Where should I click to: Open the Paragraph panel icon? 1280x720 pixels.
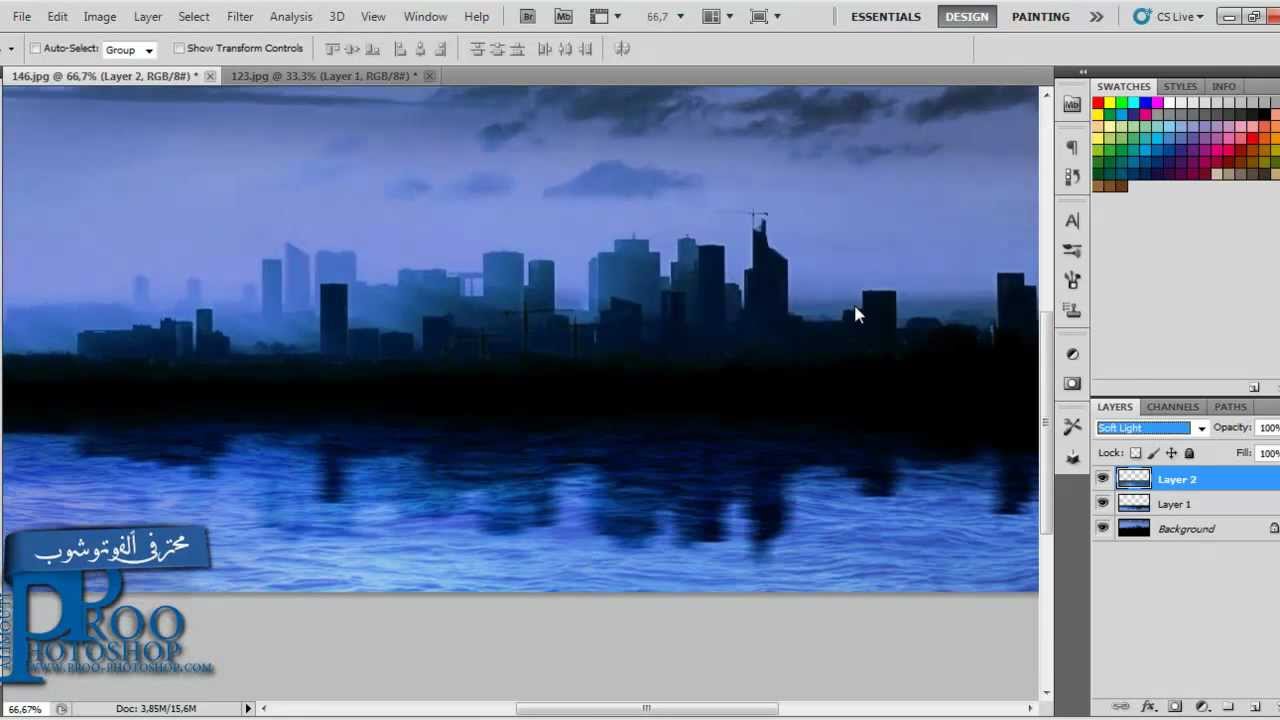pos(1072,147)
